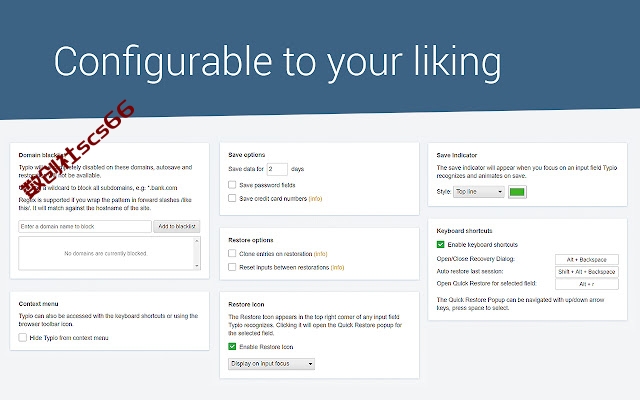
Task: Open the Style Top line dropdown
Action: tap(479, 191)
